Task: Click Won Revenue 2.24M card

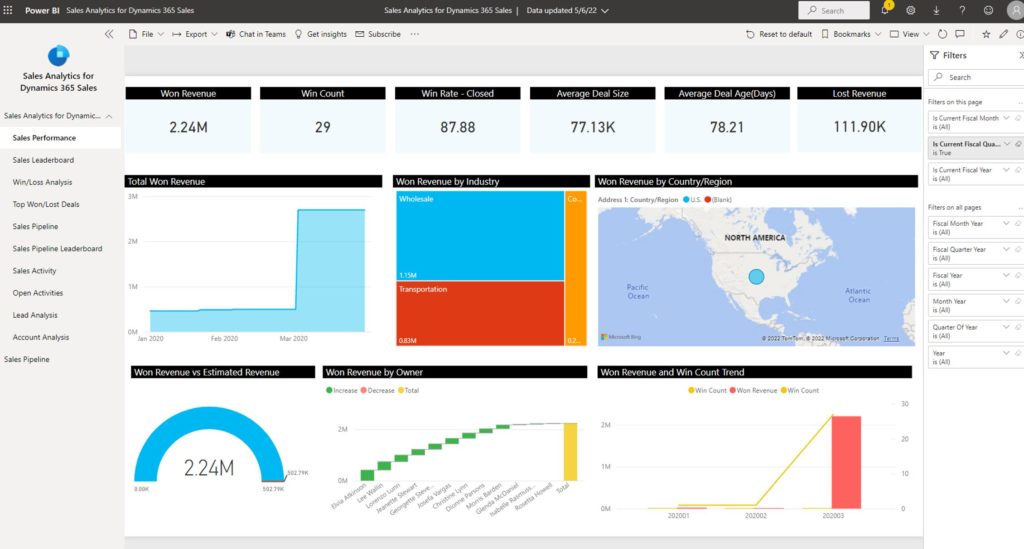Action: point(188,120)
